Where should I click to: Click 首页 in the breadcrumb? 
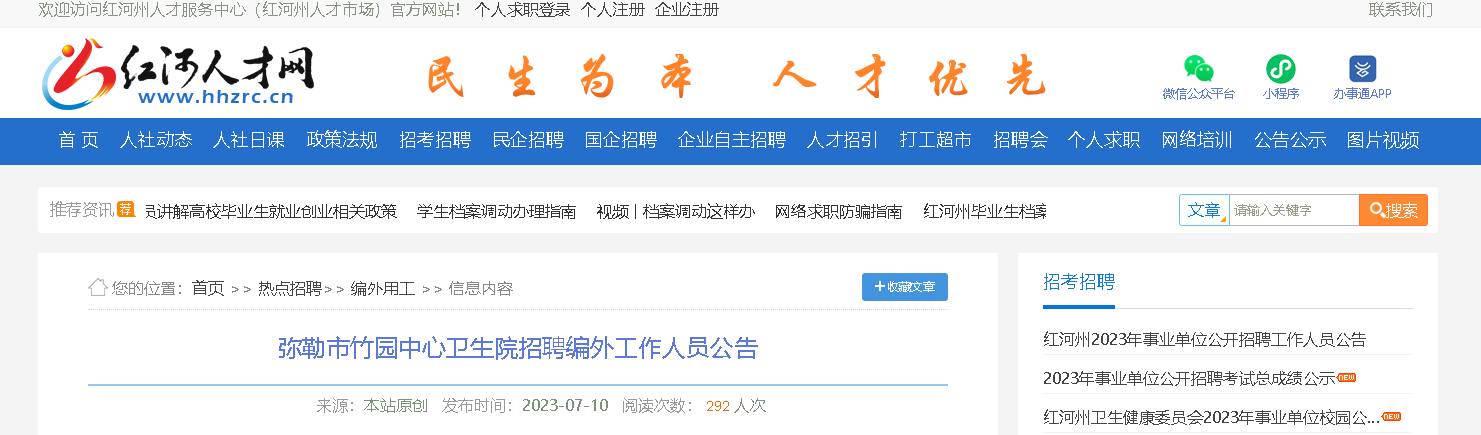coord(208,288)
